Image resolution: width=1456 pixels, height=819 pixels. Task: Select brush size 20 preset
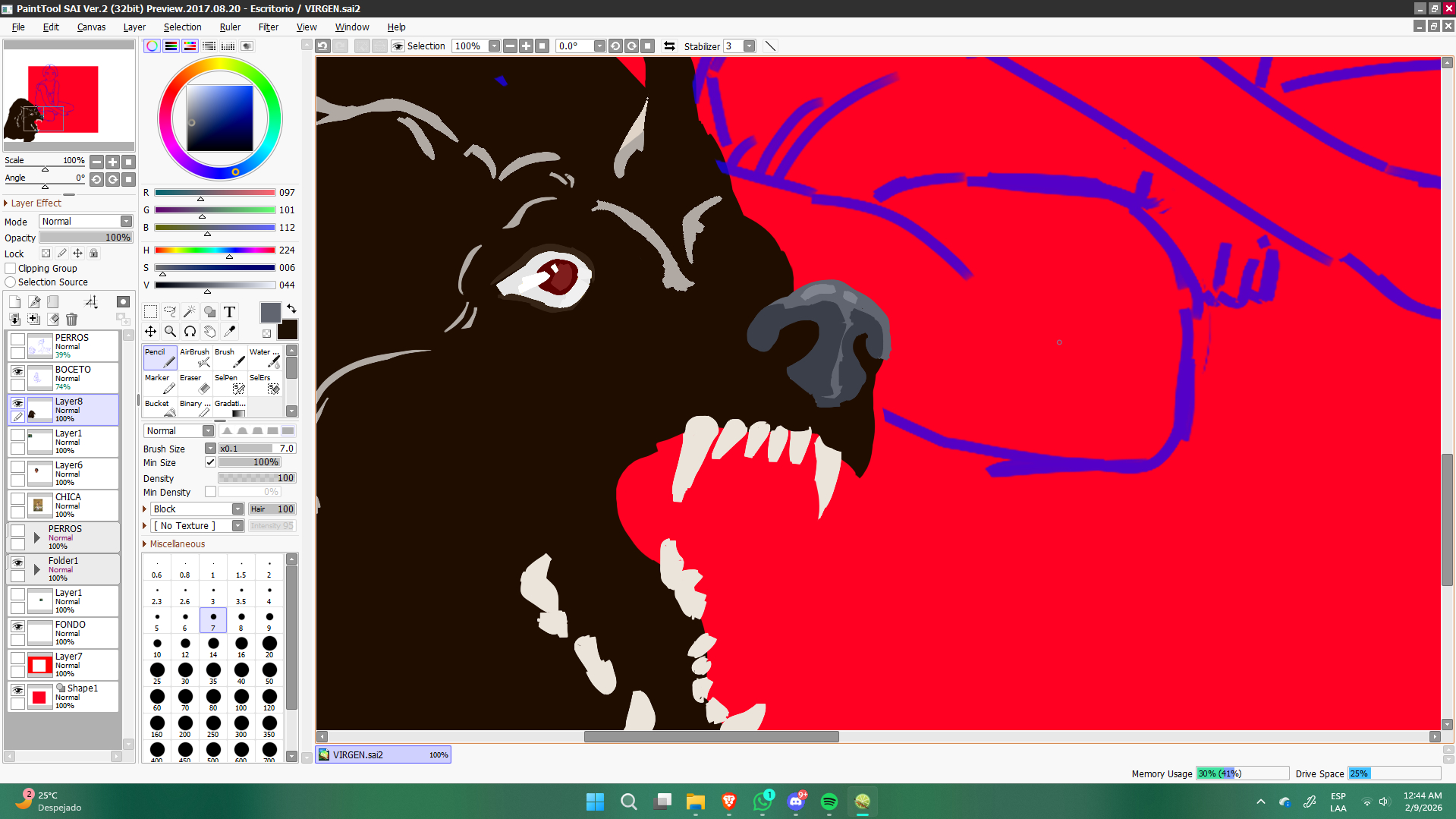[x=269, y=644]
